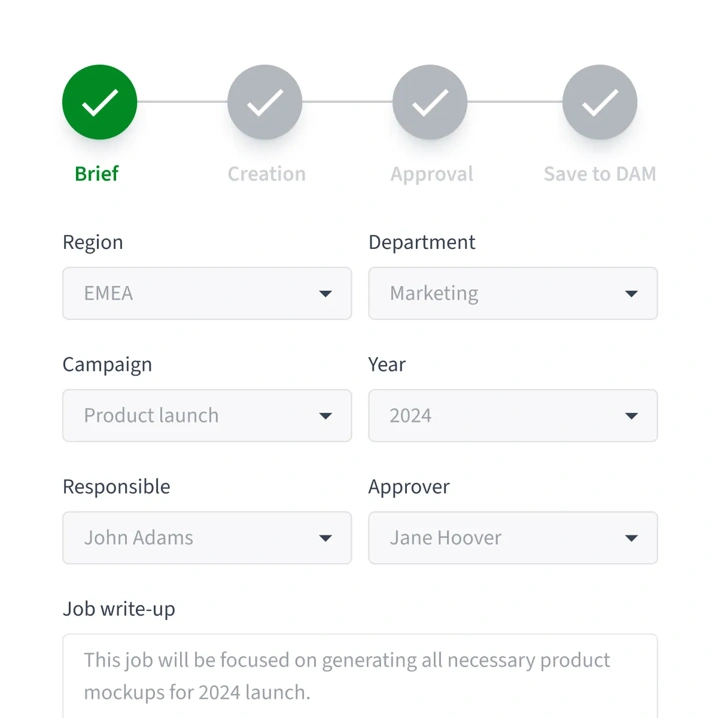
Task: Open the 2024 year selector
Action: 496,416
